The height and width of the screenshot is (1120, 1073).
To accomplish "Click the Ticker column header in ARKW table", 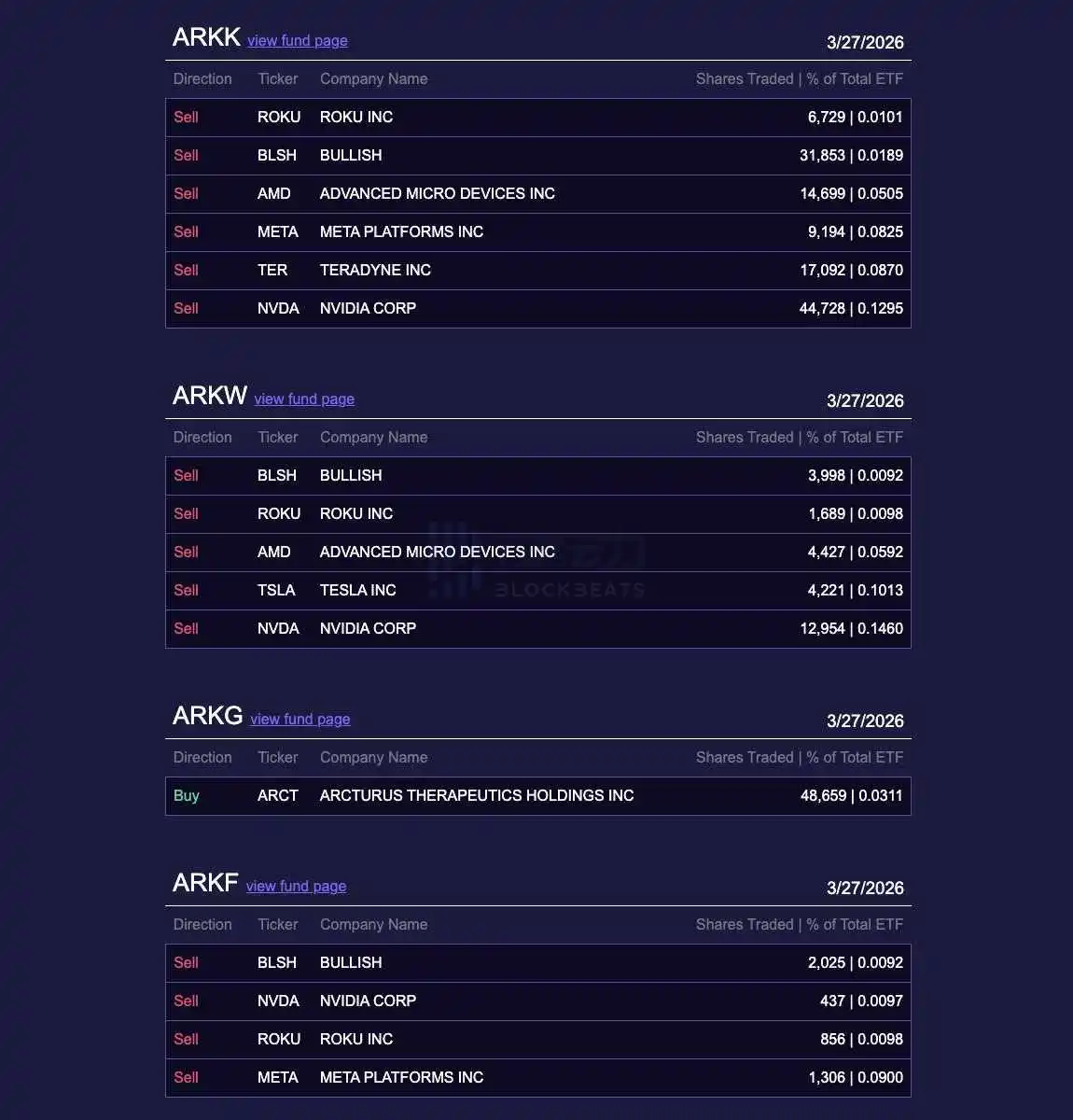I will click(x=278, y=437).
